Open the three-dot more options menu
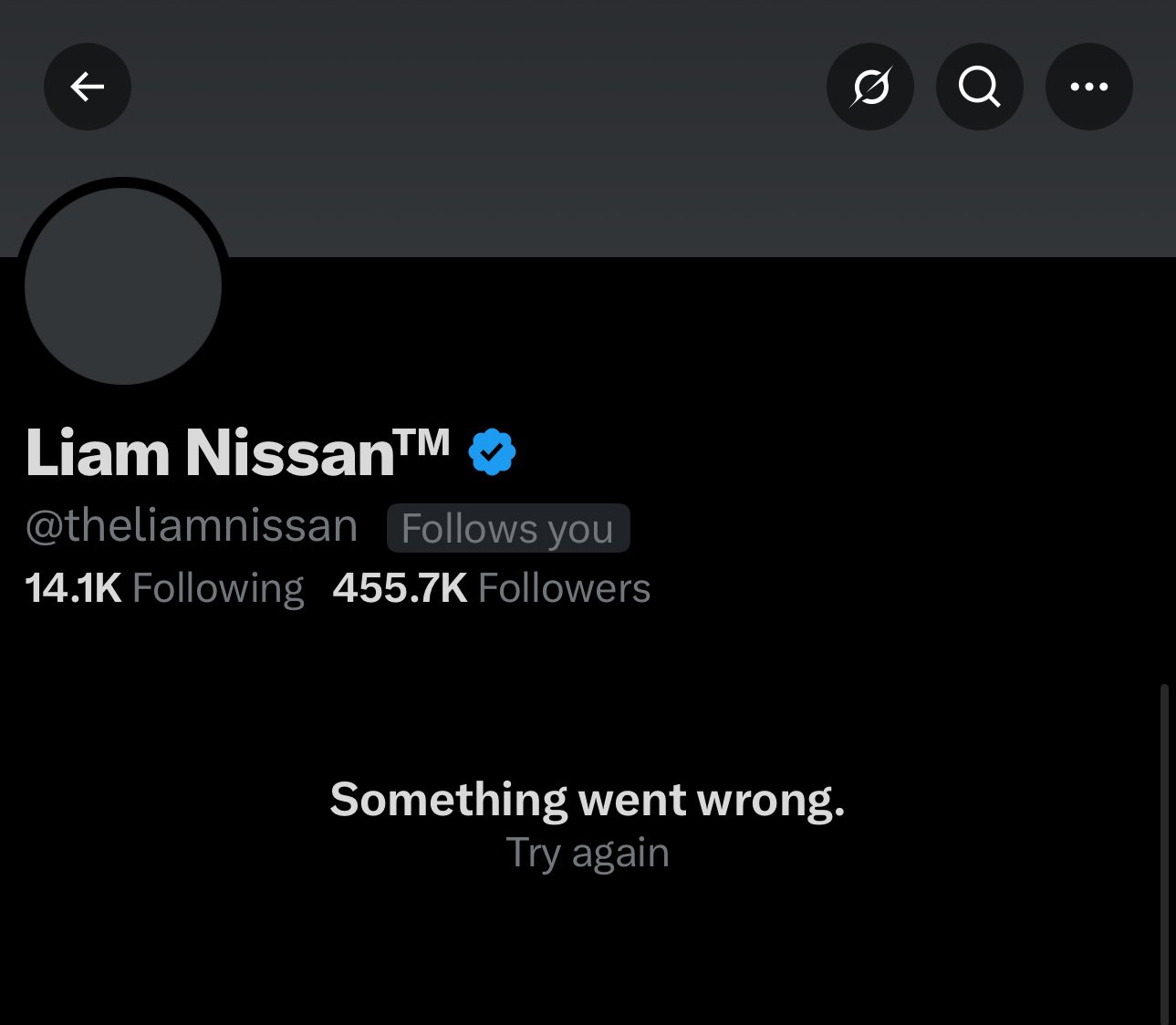This screenshot has height=1025, width=1176. [x=1089, y=87]
